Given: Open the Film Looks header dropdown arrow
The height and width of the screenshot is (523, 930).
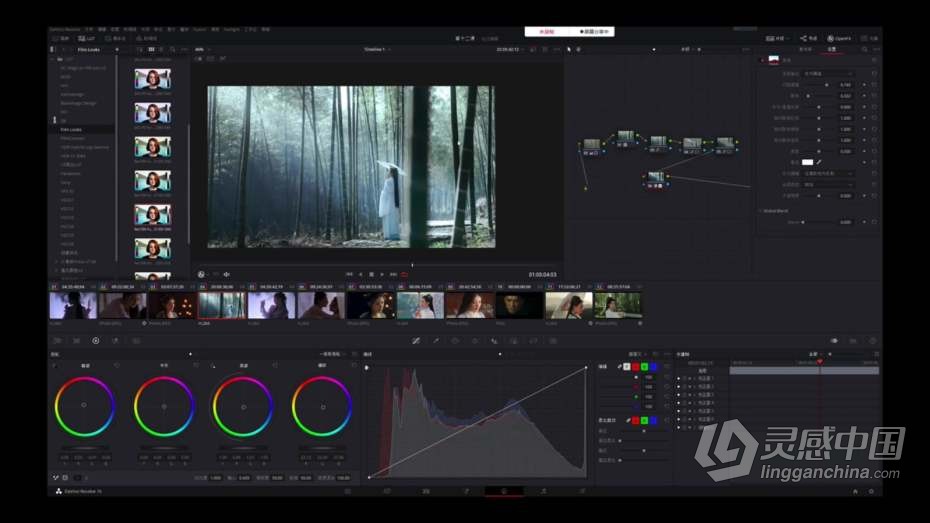Looking at the screenshot, I should (117, 50).
